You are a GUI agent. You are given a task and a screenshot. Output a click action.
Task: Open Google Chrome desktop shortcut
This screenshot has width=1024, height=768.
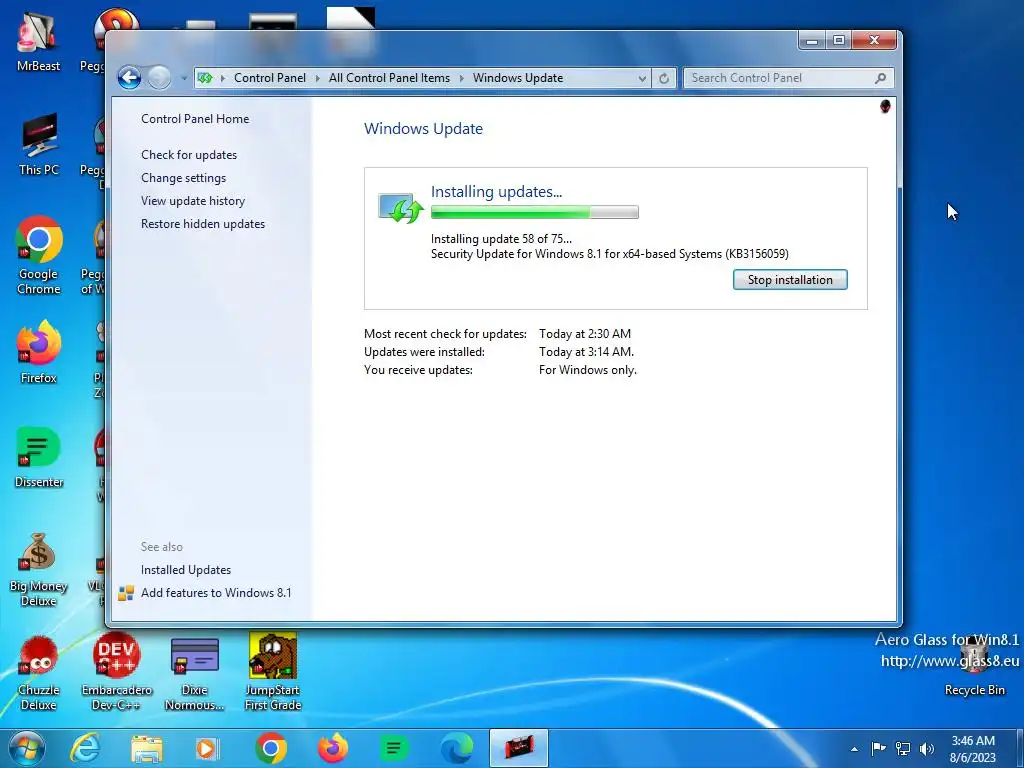pyautogui.click(x=39, y=255)
